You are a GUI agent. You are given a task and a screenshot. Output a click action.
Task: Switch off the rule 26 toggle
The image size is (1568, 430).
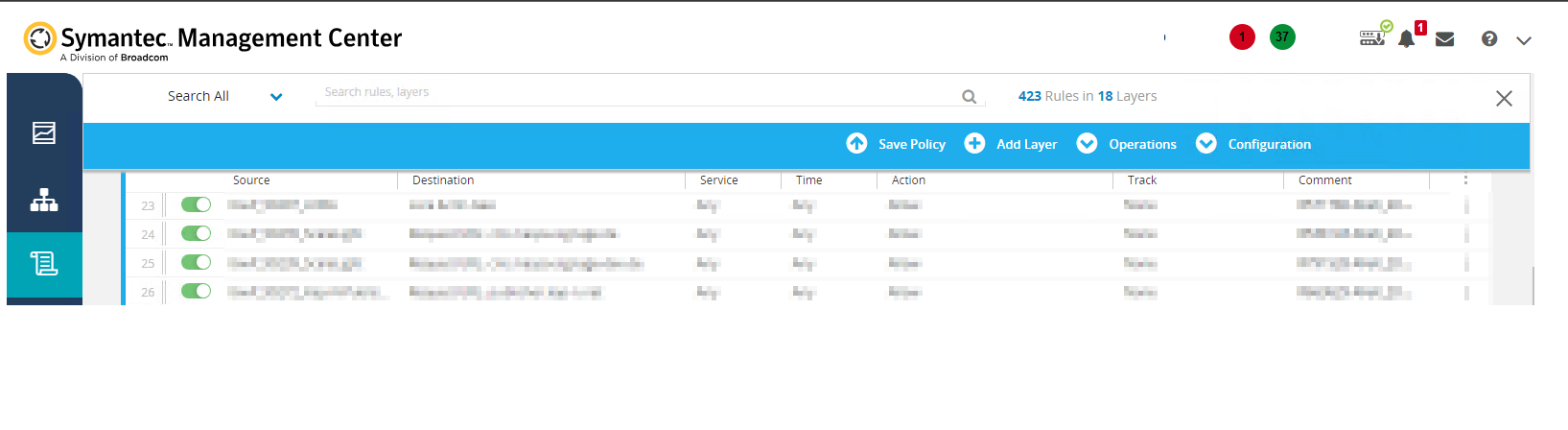tap(196, 291)
